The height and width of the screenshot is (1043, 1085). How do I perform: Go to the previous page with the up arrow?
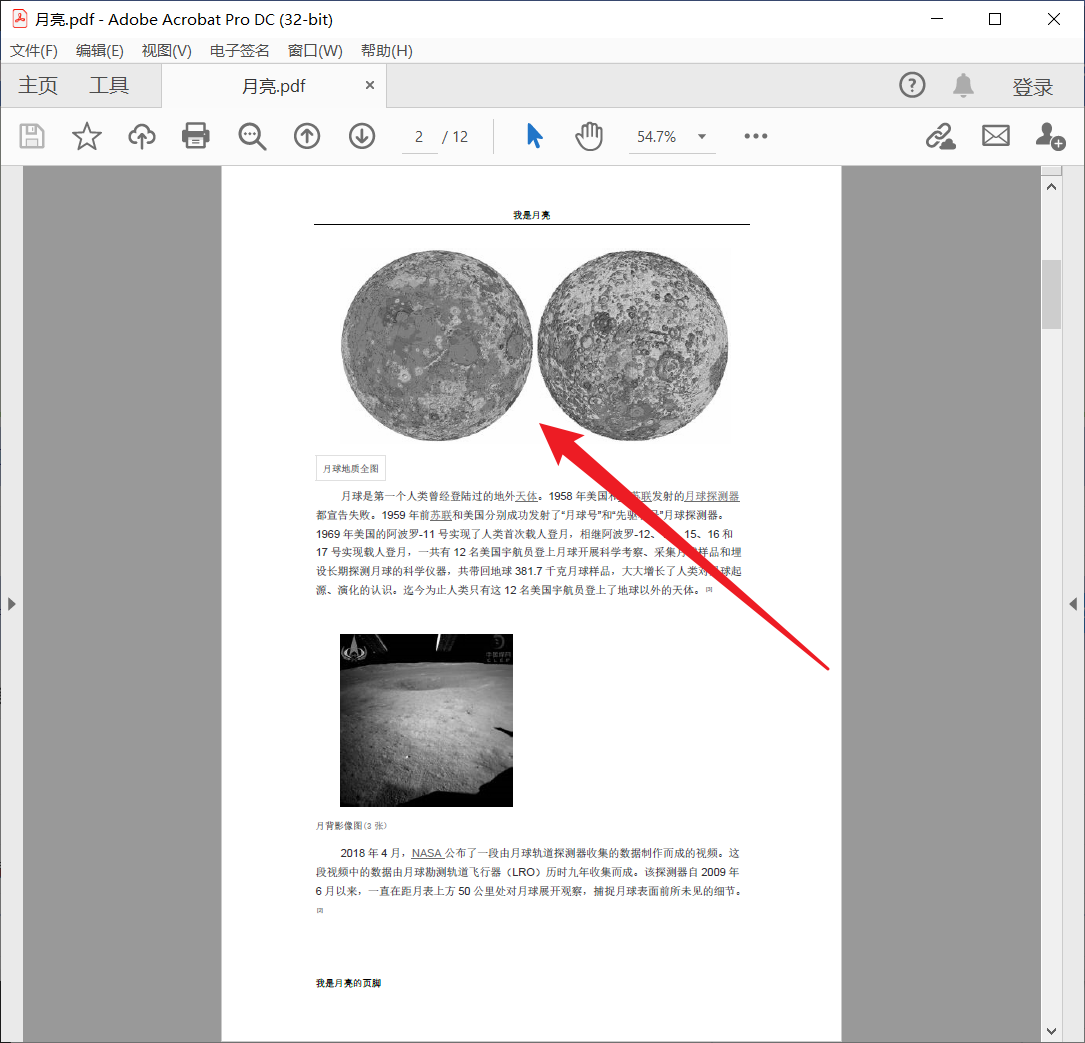coord(306,136)
